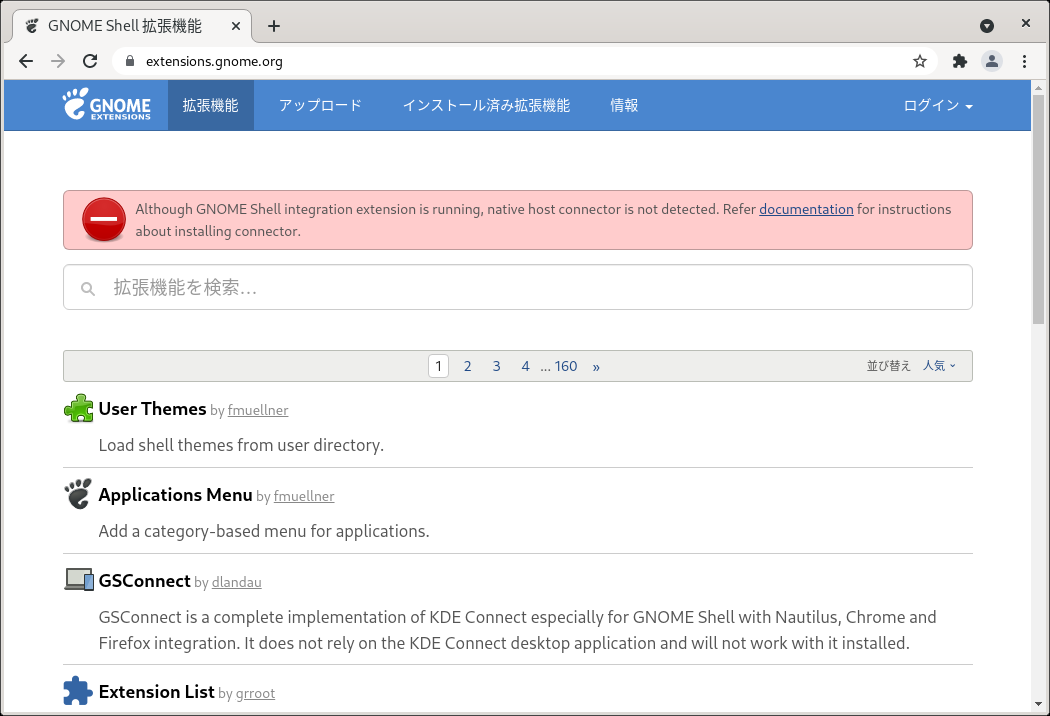
Task: Open the first fmuellner author link beside User Themes
Action: (258, 410)
